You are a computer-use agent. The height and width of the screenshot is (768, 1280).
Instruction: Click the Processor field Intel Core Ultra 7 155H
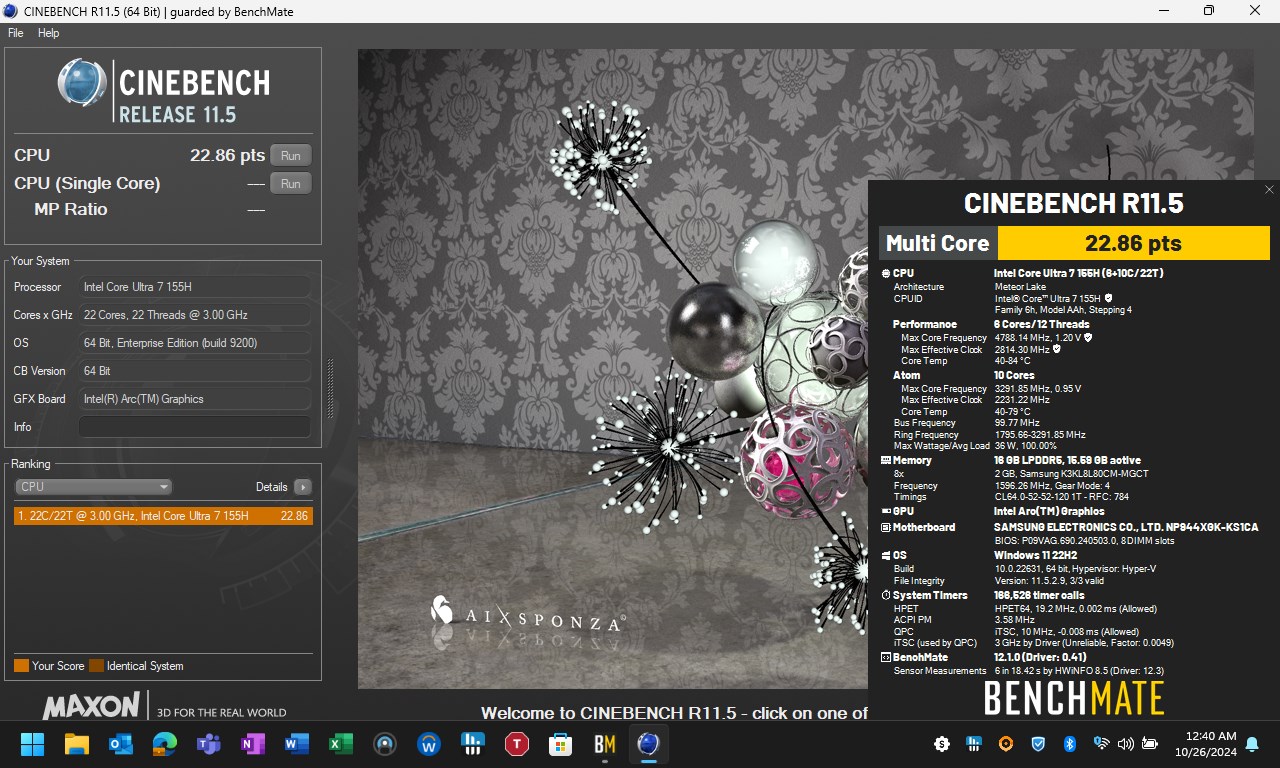tap(195, 287)
